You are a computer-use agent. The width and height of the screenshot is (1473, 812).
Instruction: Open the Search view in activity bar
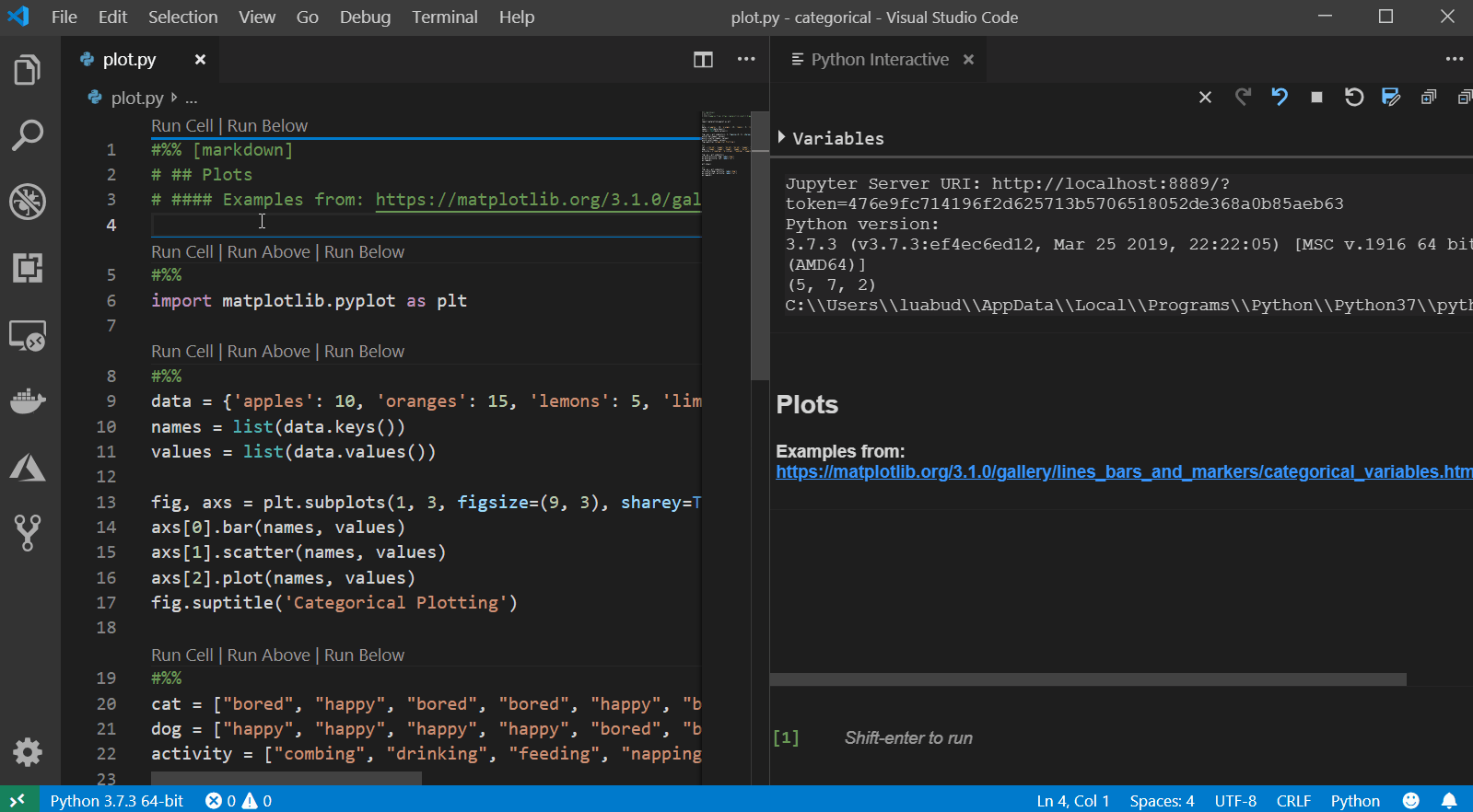pos(28,135)
